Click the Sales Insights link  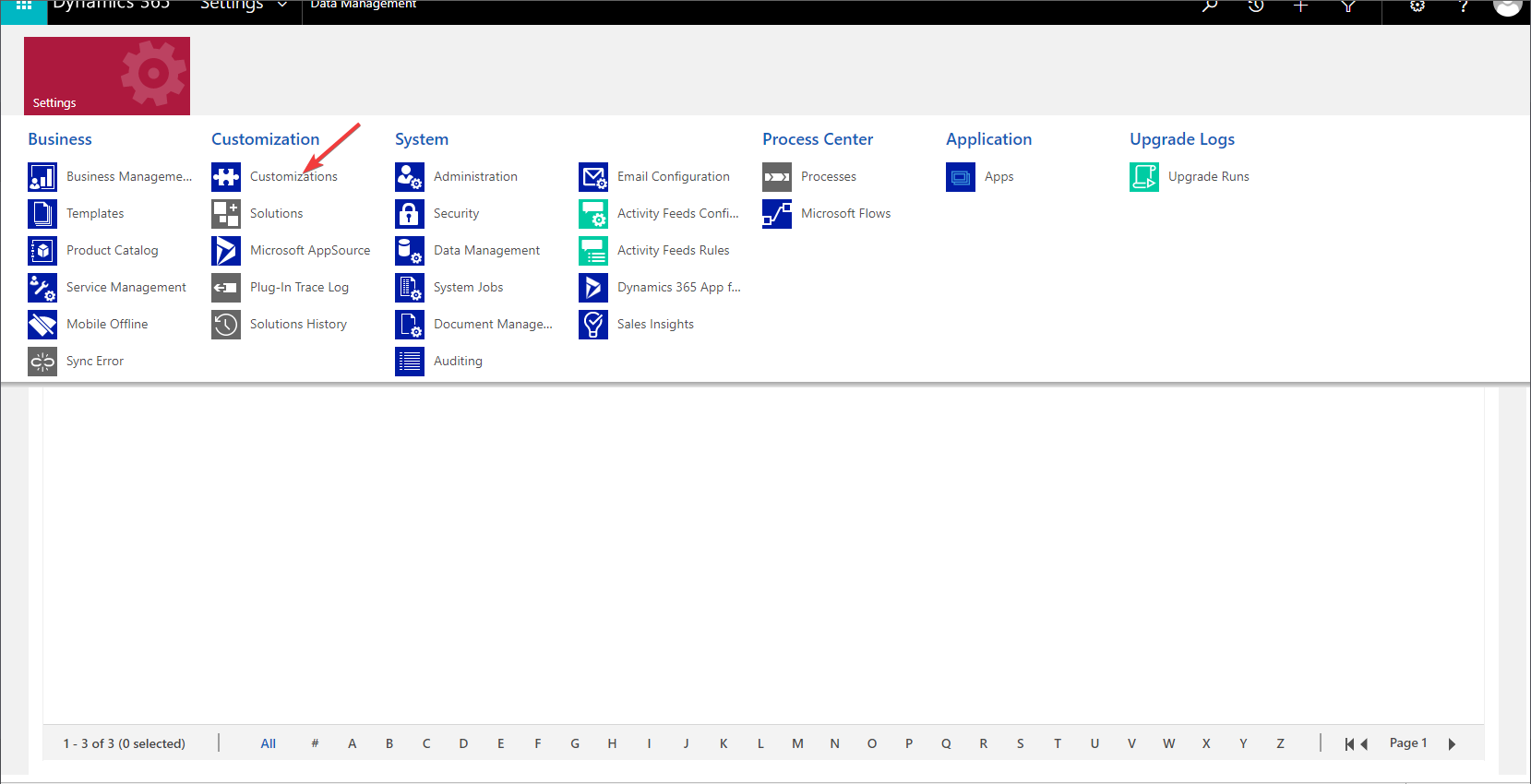click(655, 325)
